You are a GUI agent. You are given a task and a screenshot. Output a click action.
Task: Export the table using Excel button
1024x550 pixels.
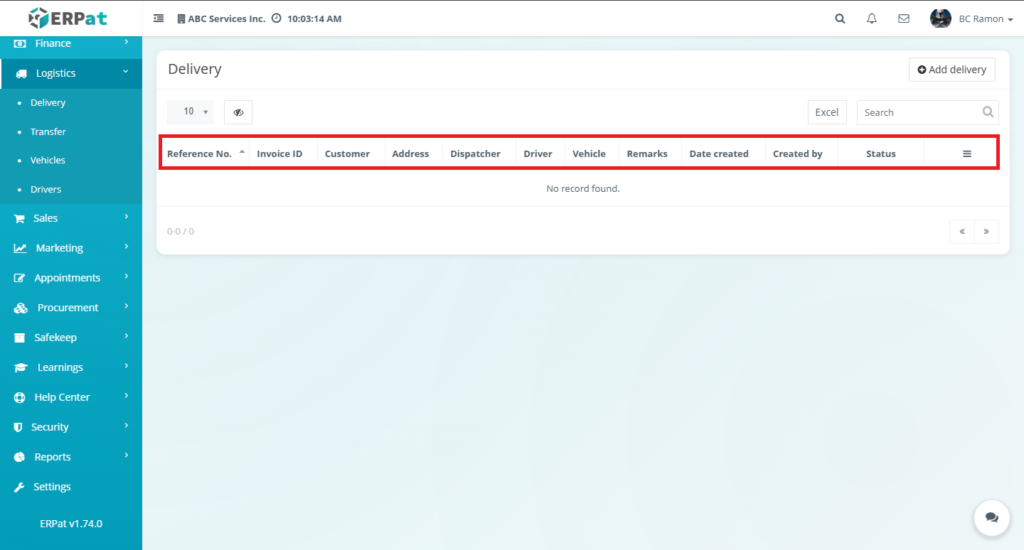click(827, 112)
